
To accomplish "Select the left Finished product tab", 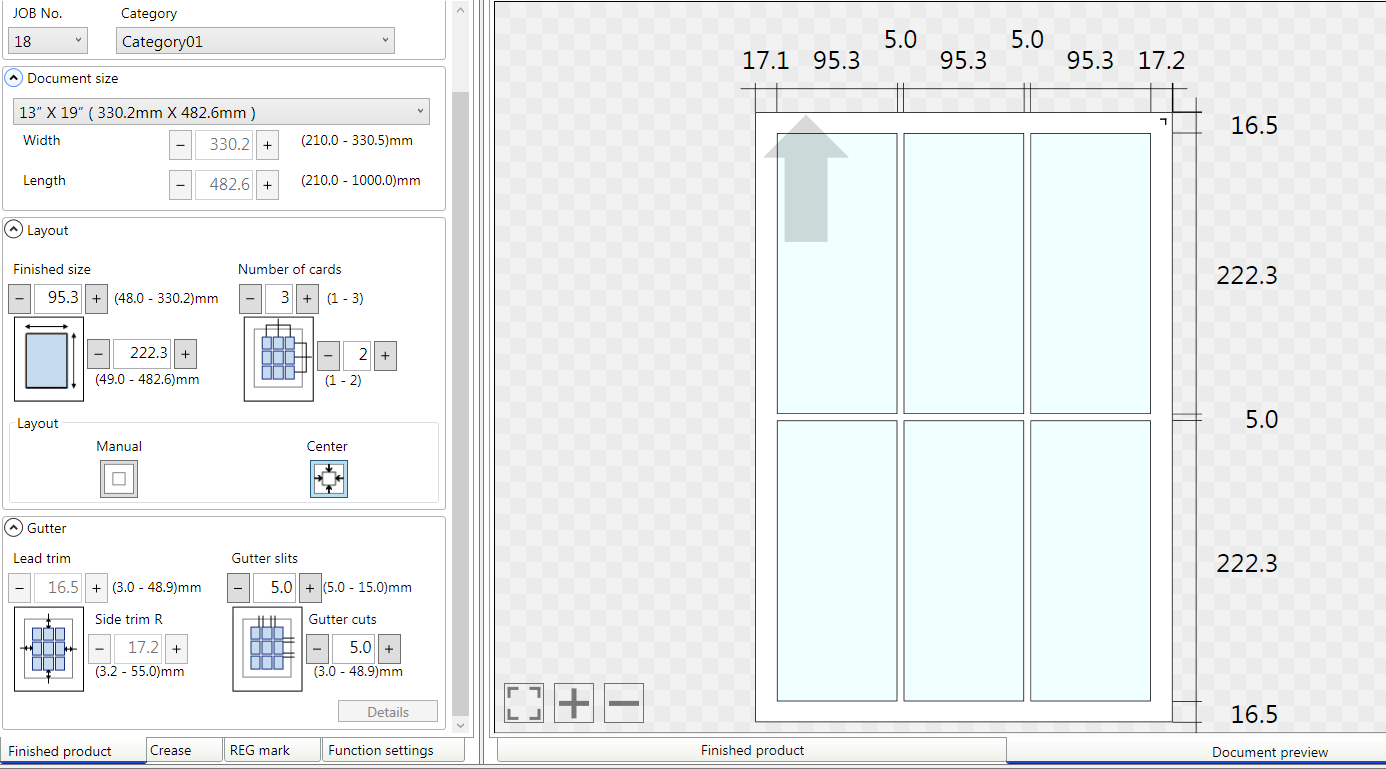I will [x=73, y=751].
